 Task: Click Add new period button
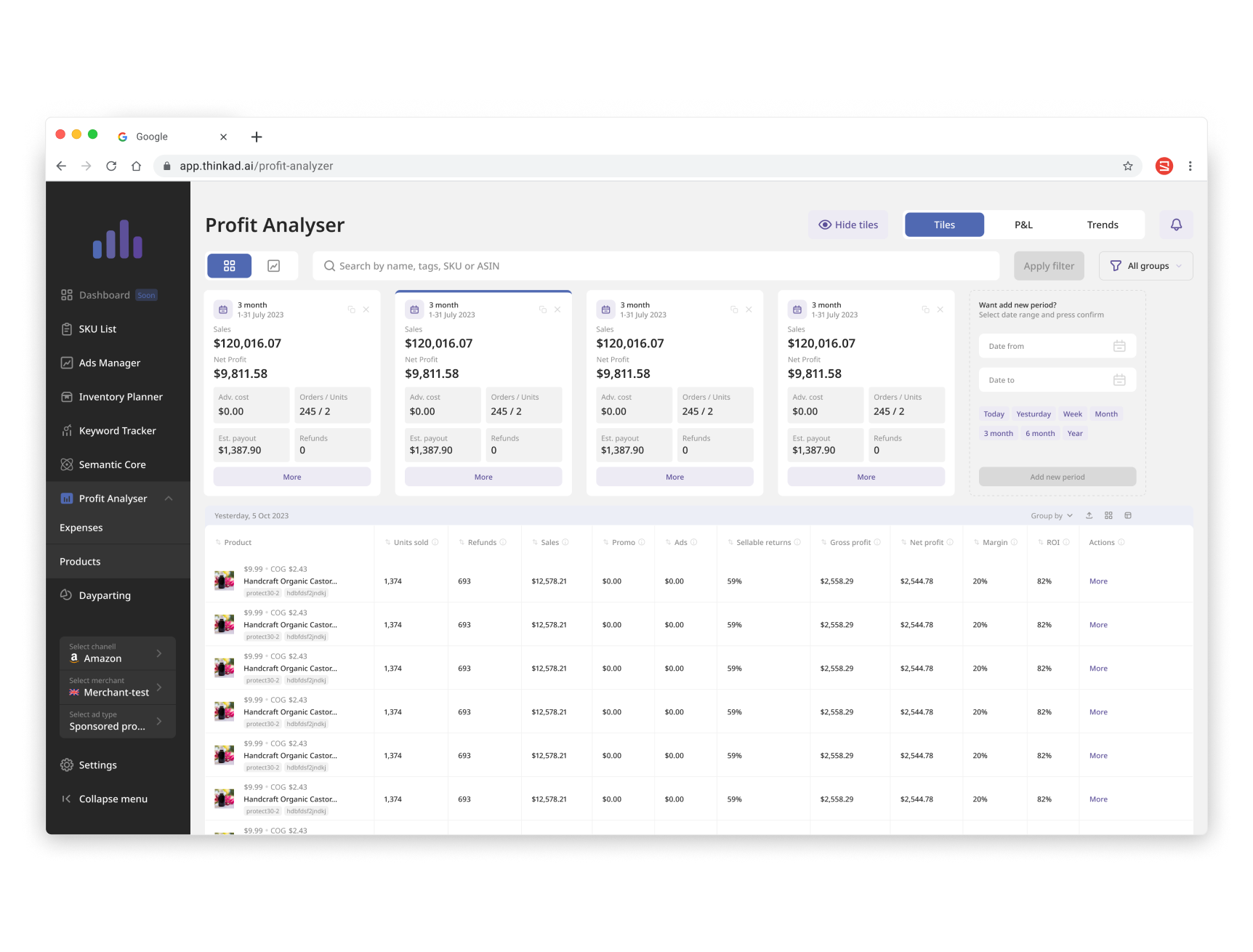1057,477
